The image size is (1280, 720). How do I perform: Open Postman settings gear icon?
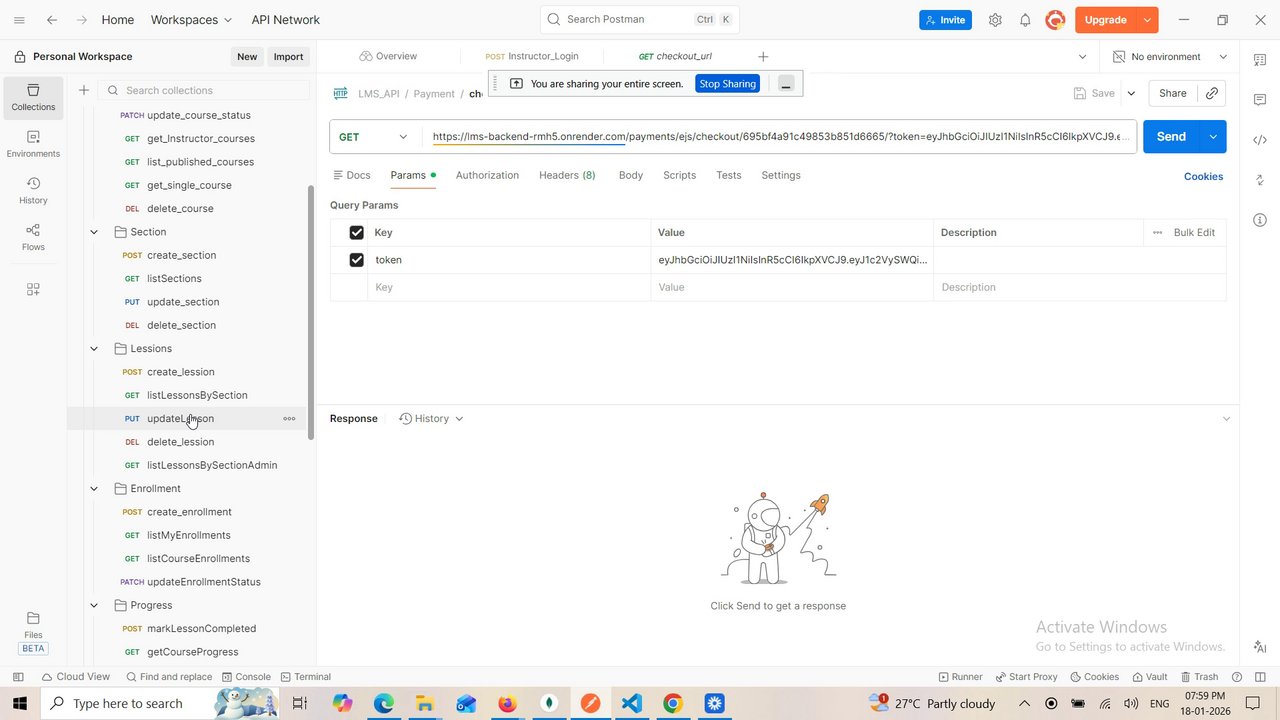tap(995, 20)
